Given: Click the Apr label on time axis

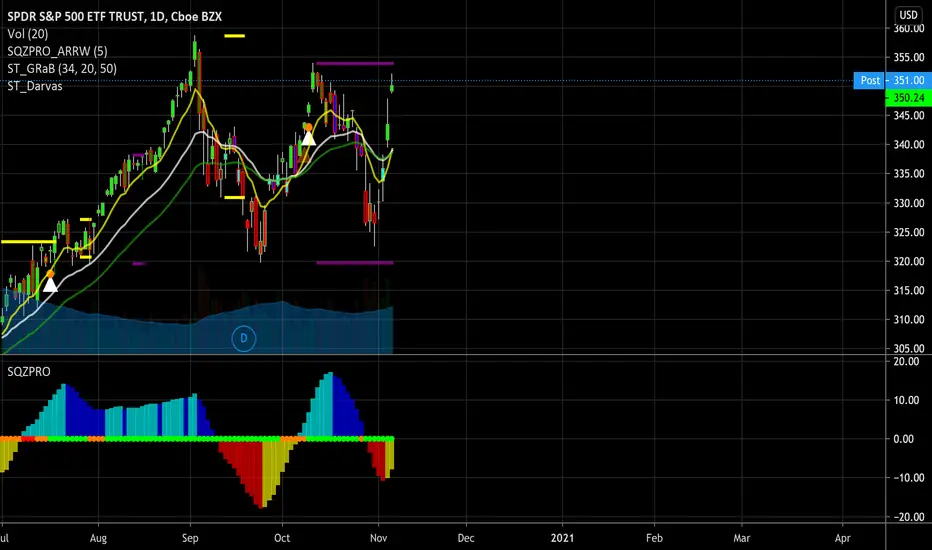Looking at the screenshot, I should coord(842,538).
